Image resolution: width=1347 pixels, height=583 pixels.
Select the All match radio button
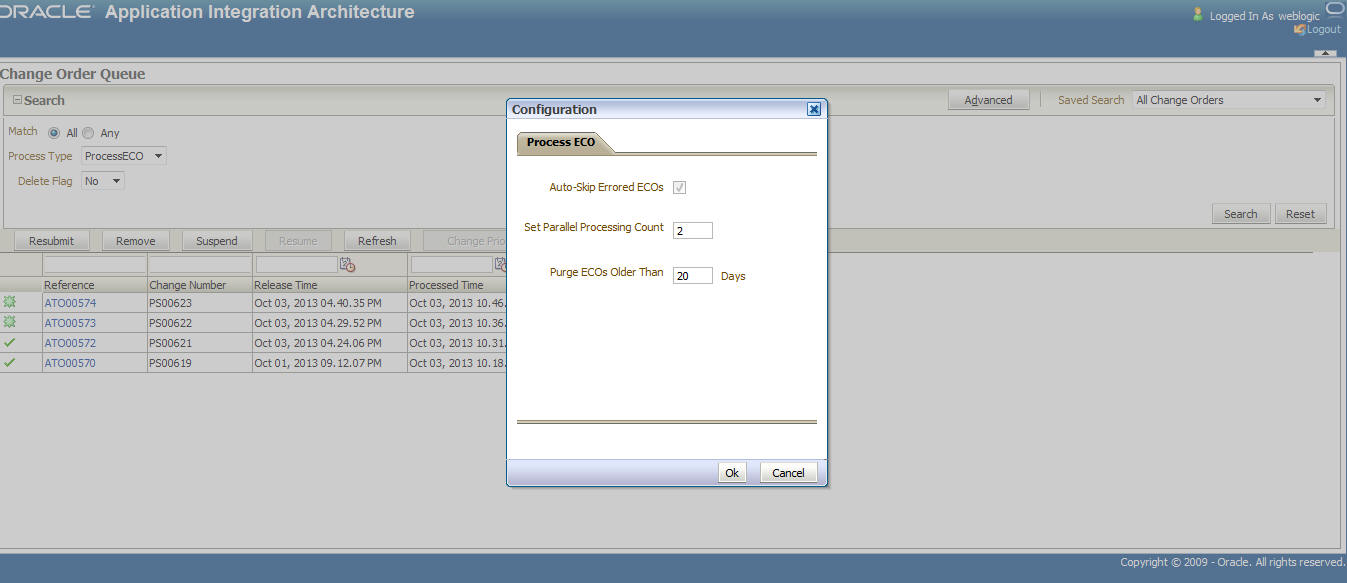54,133
